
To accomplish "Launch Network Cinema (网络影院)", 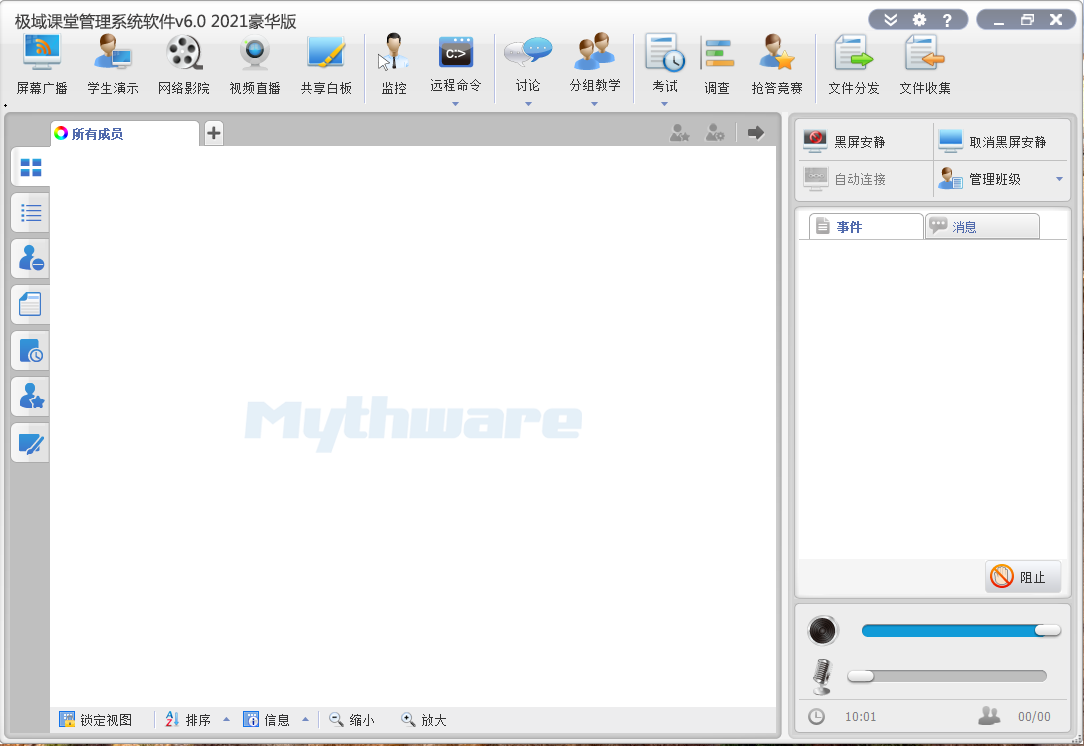I will click(184, 64).
